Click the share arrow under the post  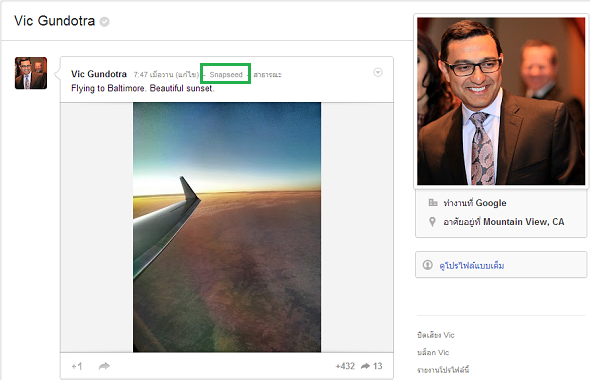coord(104,366)
